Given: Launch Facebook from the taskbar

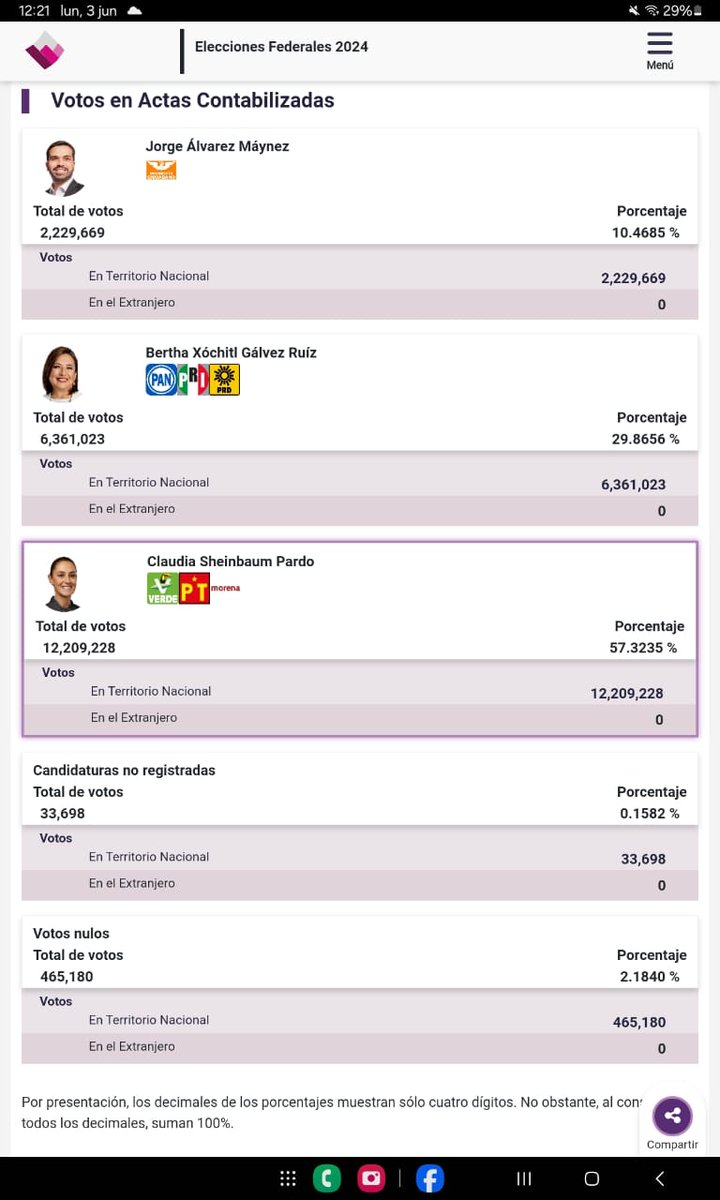Looking at the screenshot, I should click(x=430, y=1178).
